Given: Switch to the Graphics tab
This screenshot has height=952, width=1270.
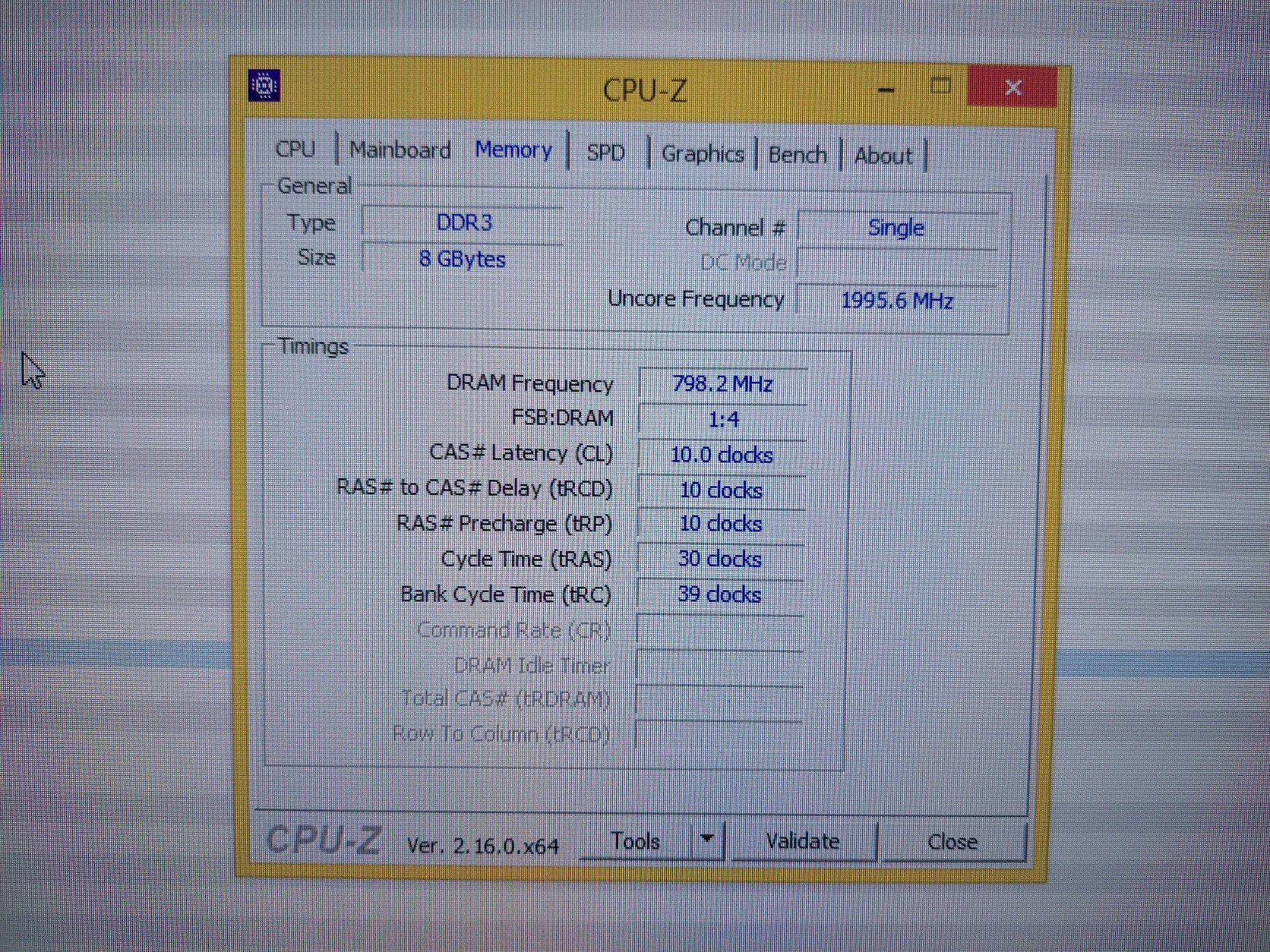Looking at the screenshot, I should coord(703,154).
